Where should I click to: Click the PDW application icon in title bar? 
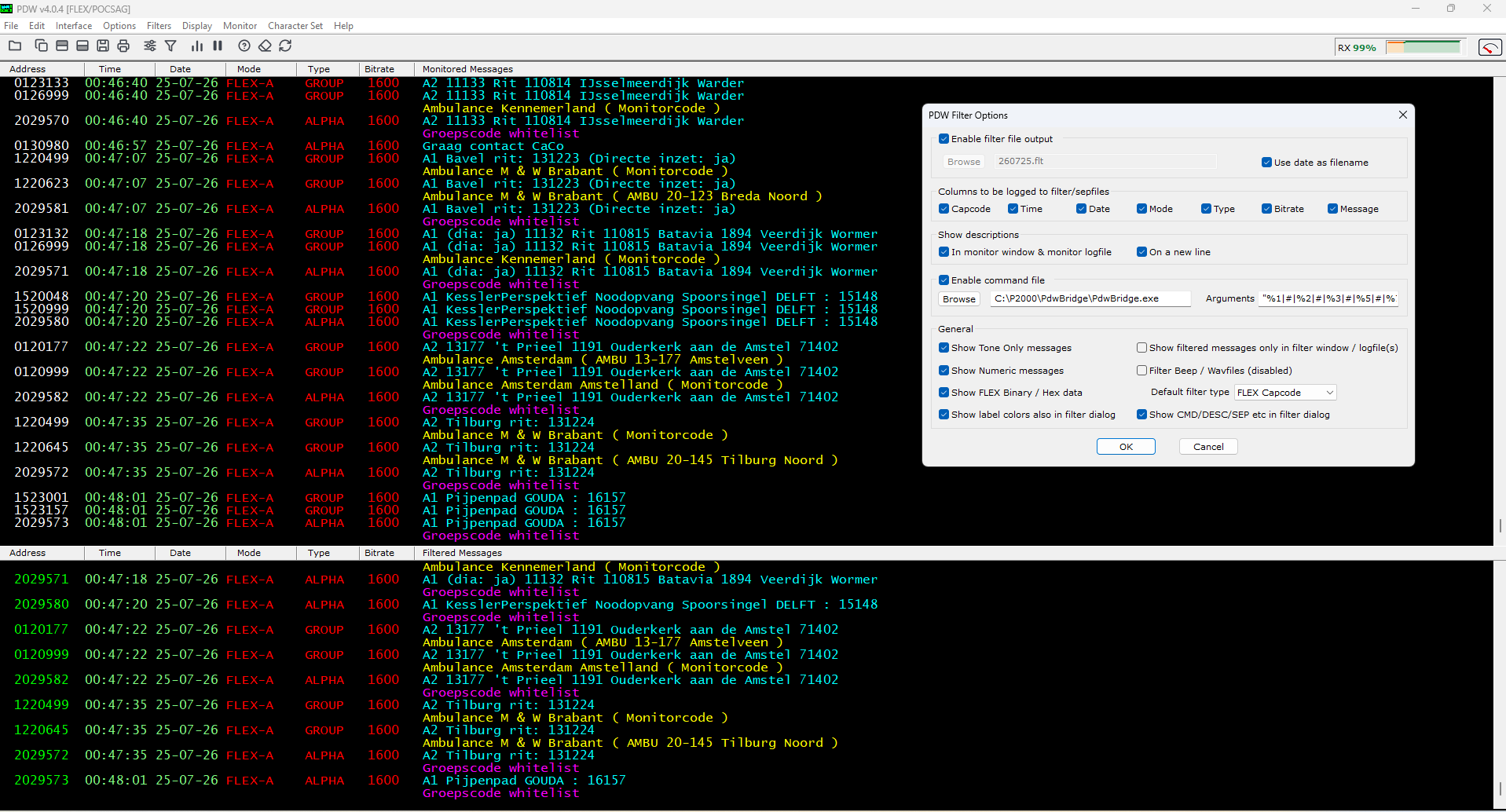7,9
